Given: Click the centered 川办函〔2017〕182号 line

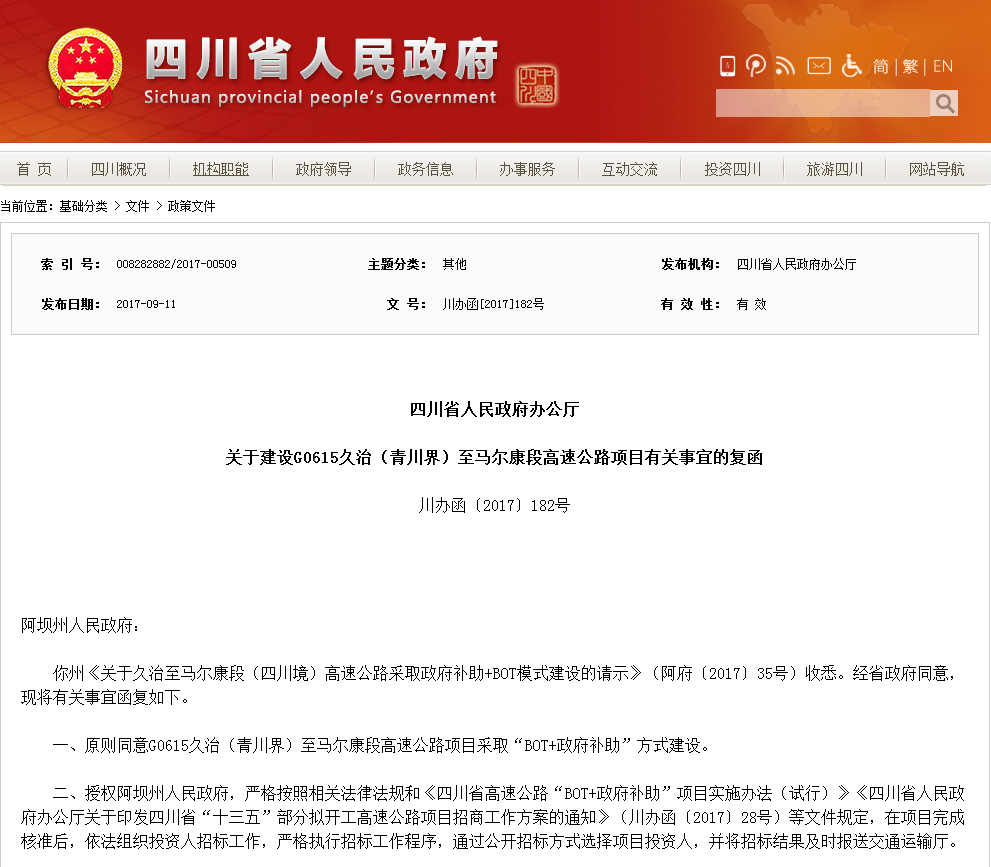Looking at the screenshot, I should pos(494,506).
